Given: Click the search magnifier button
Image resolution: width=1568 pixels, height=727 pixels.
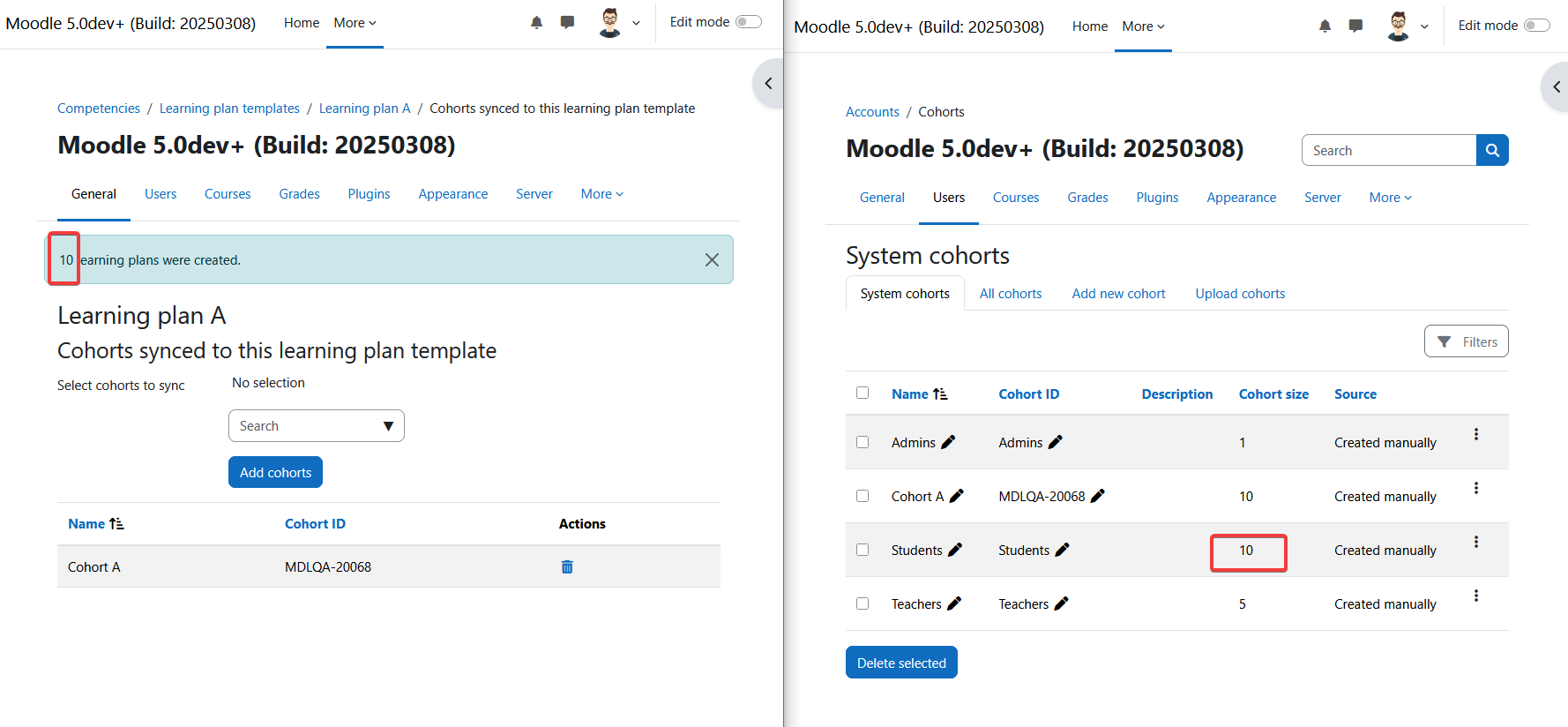Looking at the screenshot, I should coord(1492,150).
